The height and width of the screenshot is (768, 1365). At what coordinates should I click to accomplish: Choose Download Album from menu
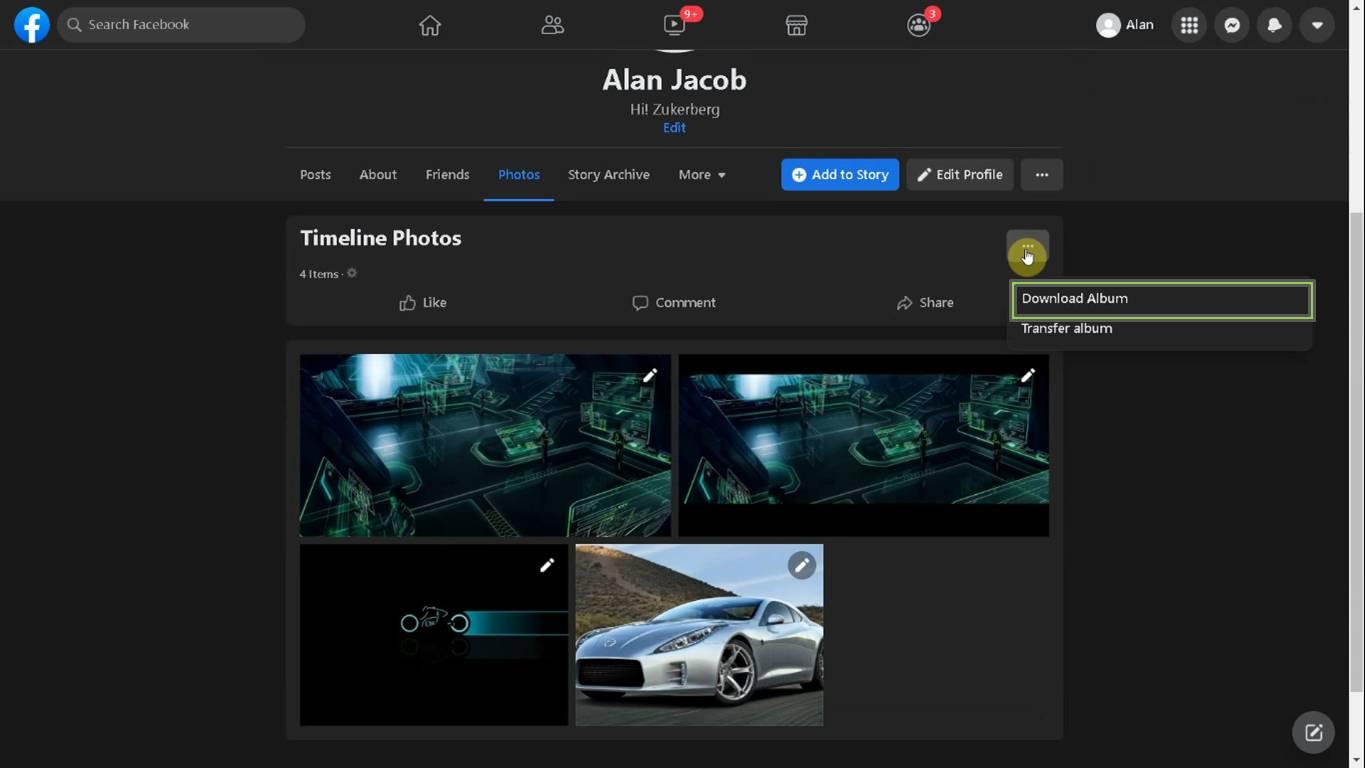click(1162, 299)
